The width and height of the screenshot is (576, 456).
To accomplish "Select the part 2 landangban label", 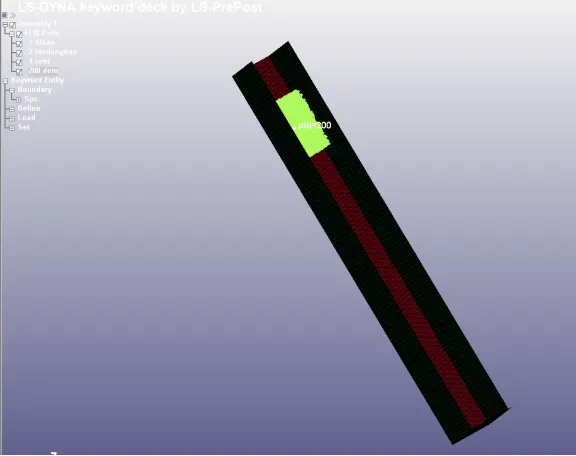I will (x=53, y=52).
